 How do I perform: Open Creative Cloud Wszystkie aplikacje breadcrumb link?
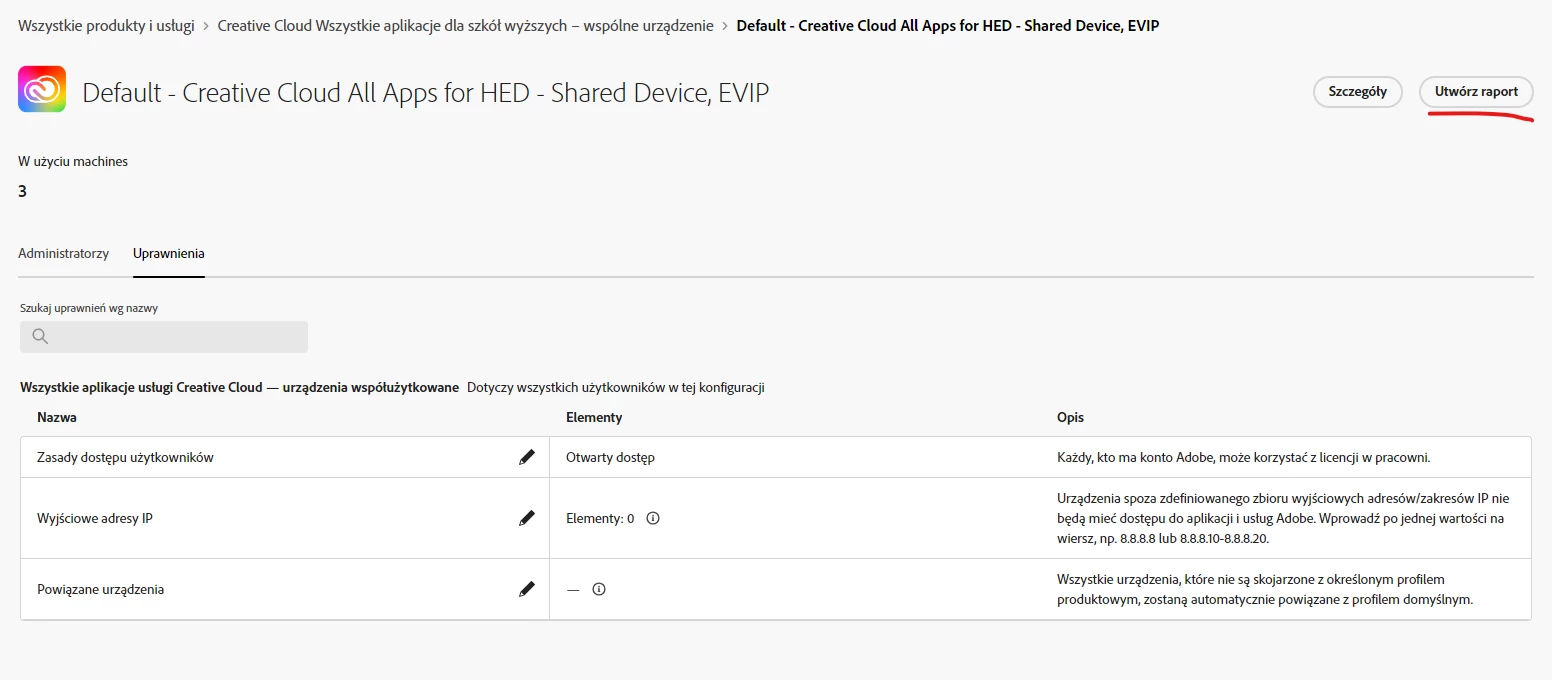pyautogui.click(x=465, y=25)
